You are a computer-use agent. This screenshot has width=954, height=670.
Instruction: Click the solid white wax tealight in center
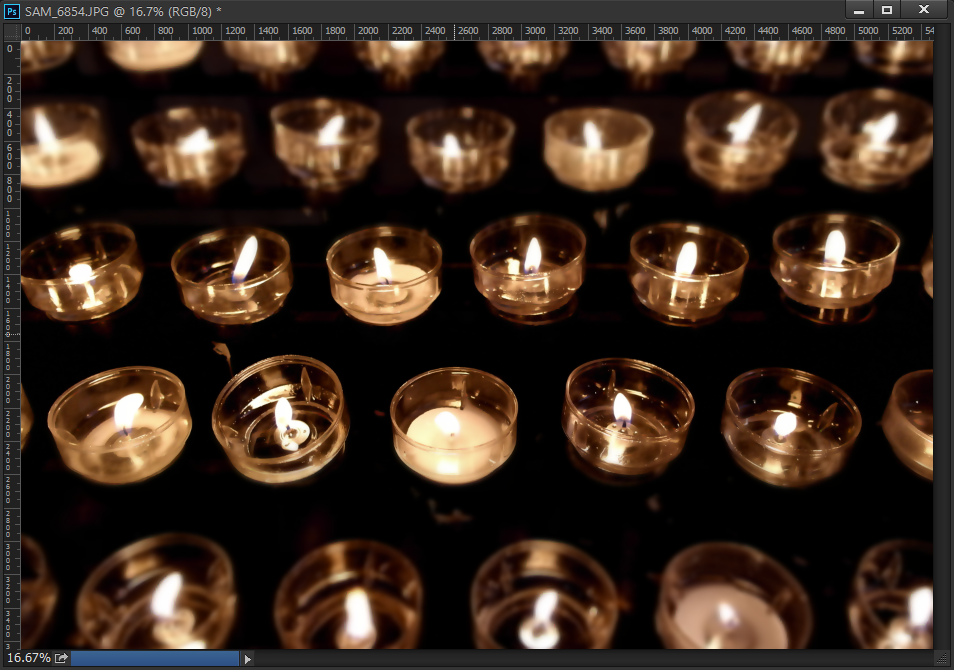click(x=451, y=427)
